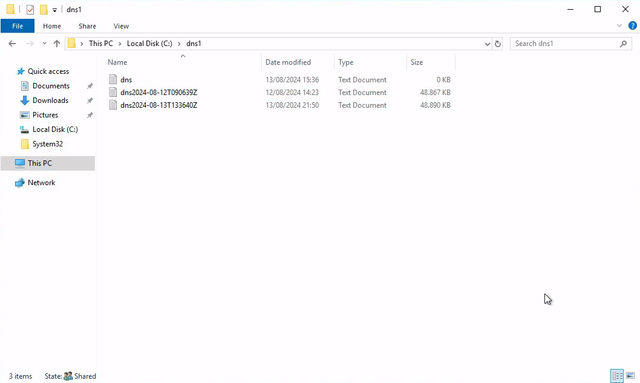Viewport: 640px width, 383px height.
Task: Select Quick access in navigation pane
Action: [48, 71]
